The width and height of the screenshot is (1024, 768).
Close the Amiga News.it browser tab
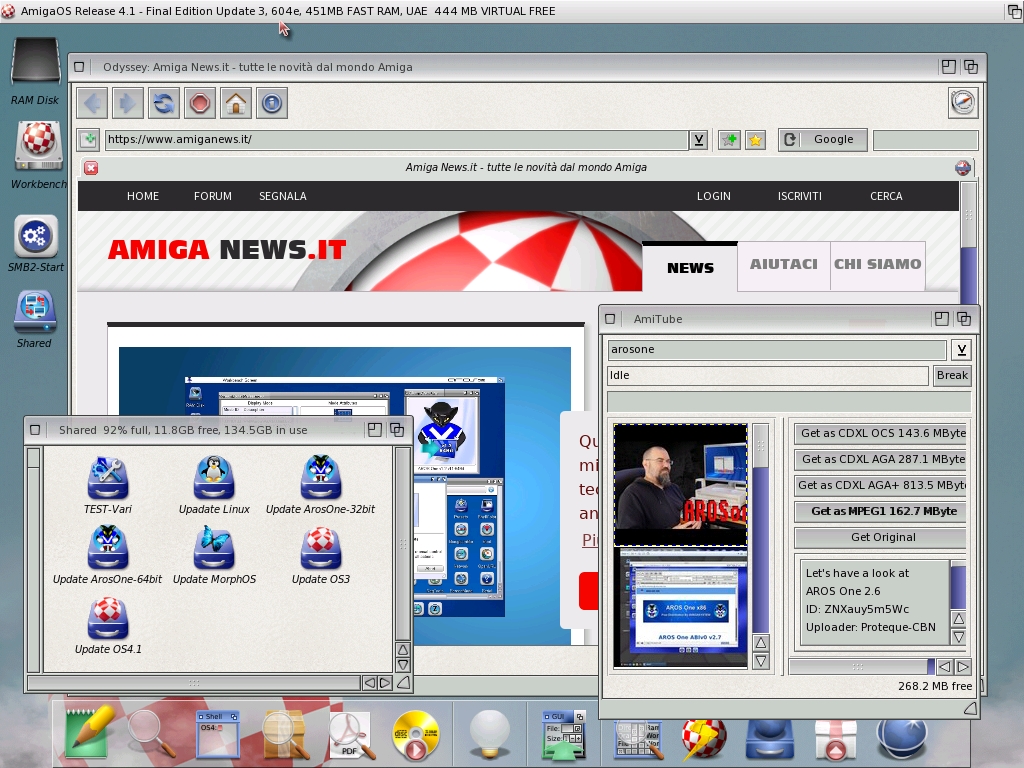tap(91, 168)
